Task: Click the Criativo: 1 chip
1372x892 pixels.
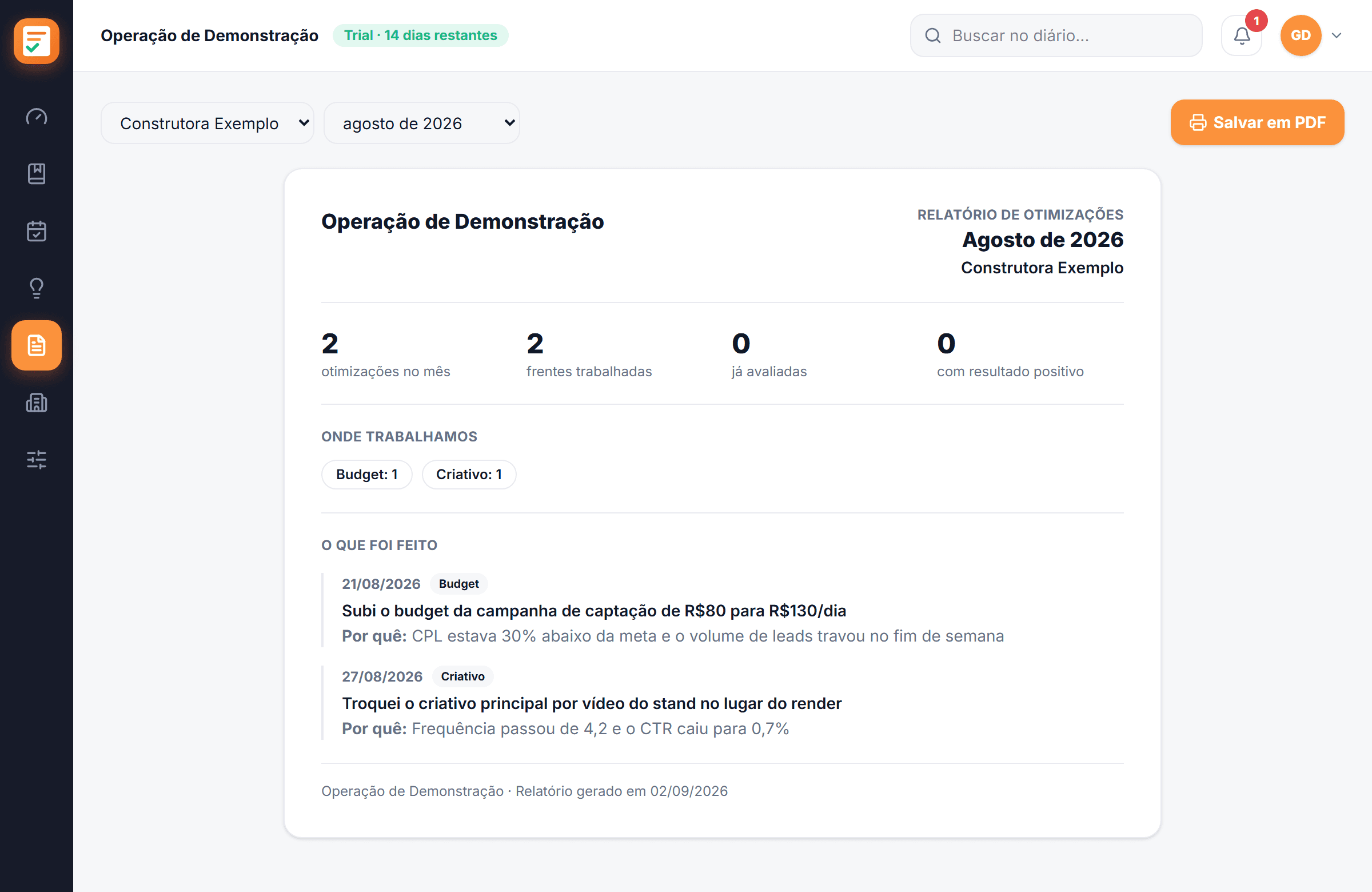Action: [x=469, y=475]
